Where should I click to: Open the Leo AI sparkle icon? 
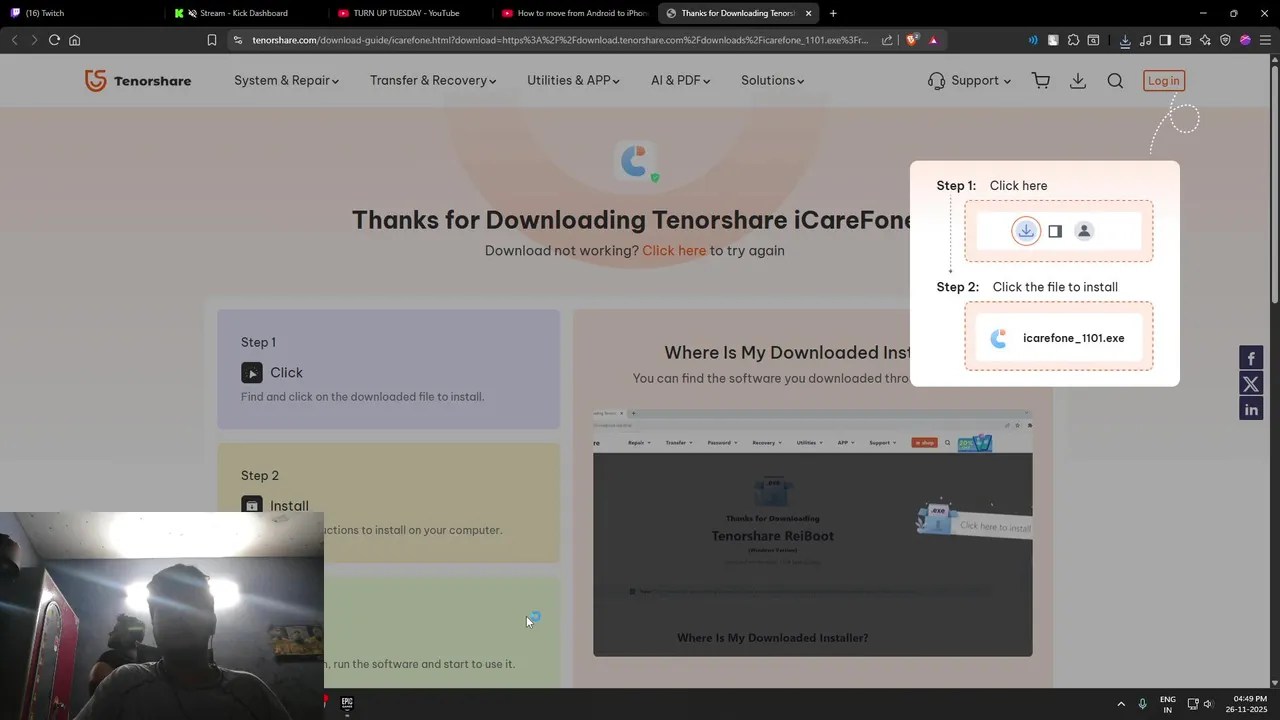[1205, 40]
